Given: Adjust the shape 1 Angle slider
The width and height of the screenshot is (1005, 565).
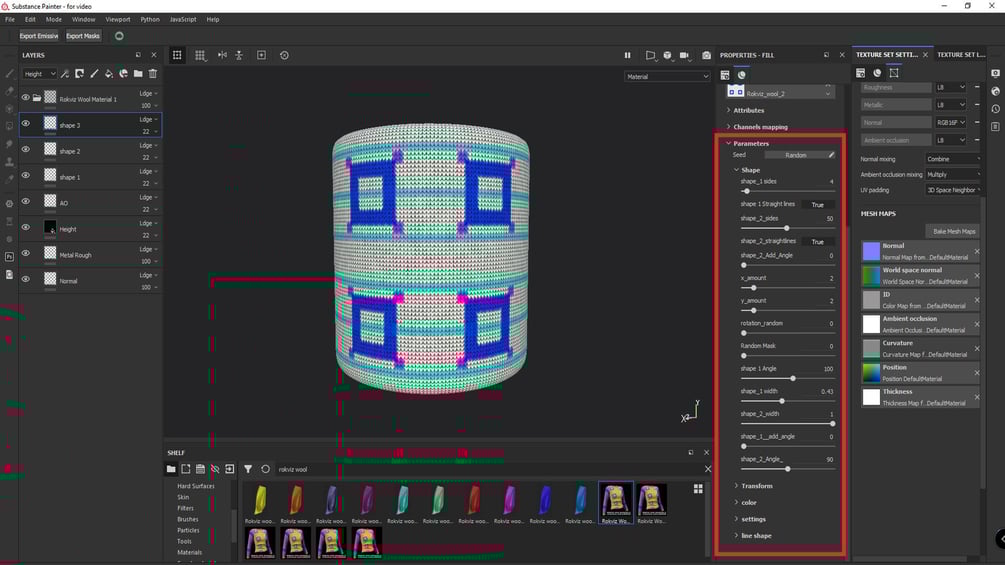Looking at the screenshot, I should click(787, 379).
